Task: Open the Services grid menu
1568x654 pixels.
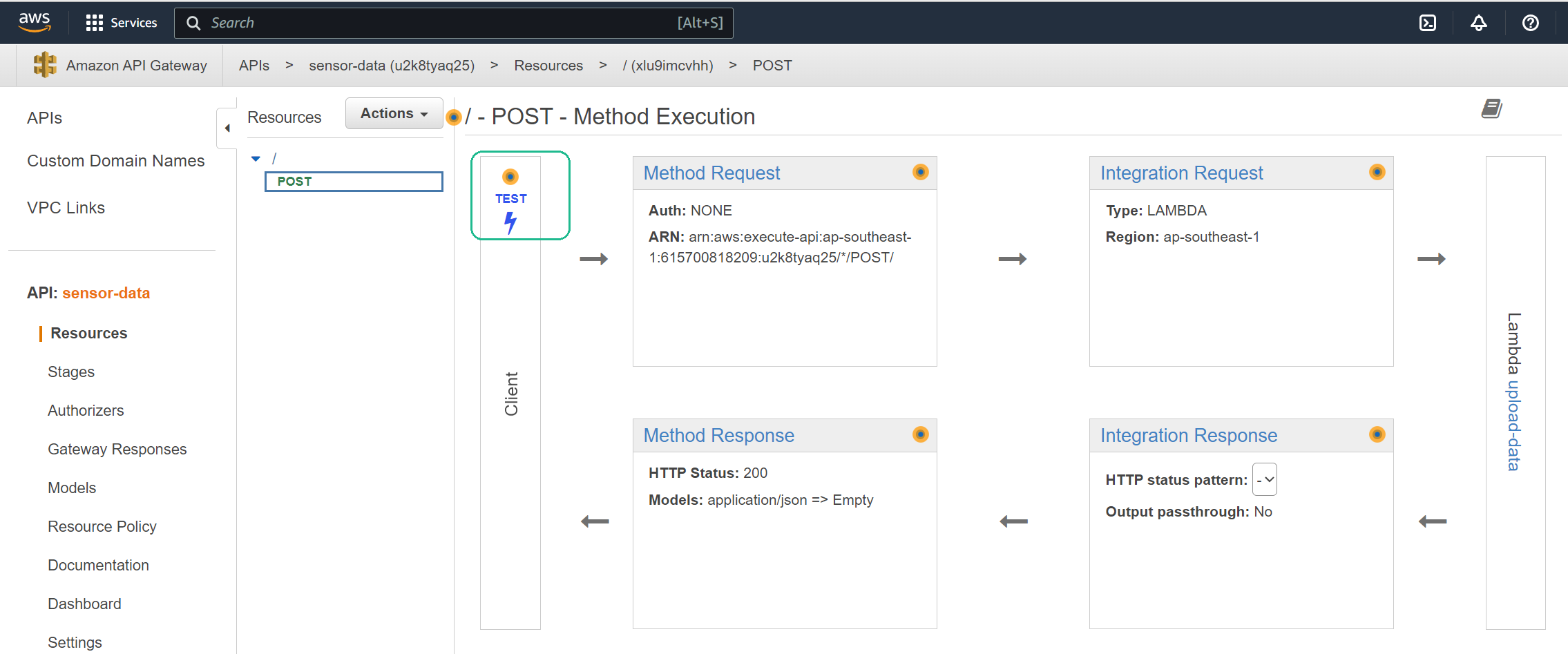Action: (x=94, y=23)
